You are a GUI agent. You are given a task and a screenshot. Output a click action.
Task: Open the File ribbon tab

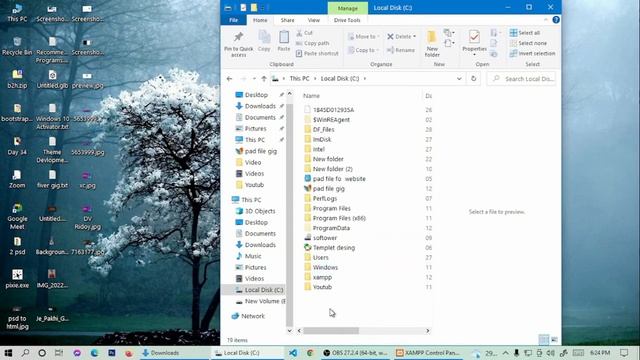click(233, 20)
